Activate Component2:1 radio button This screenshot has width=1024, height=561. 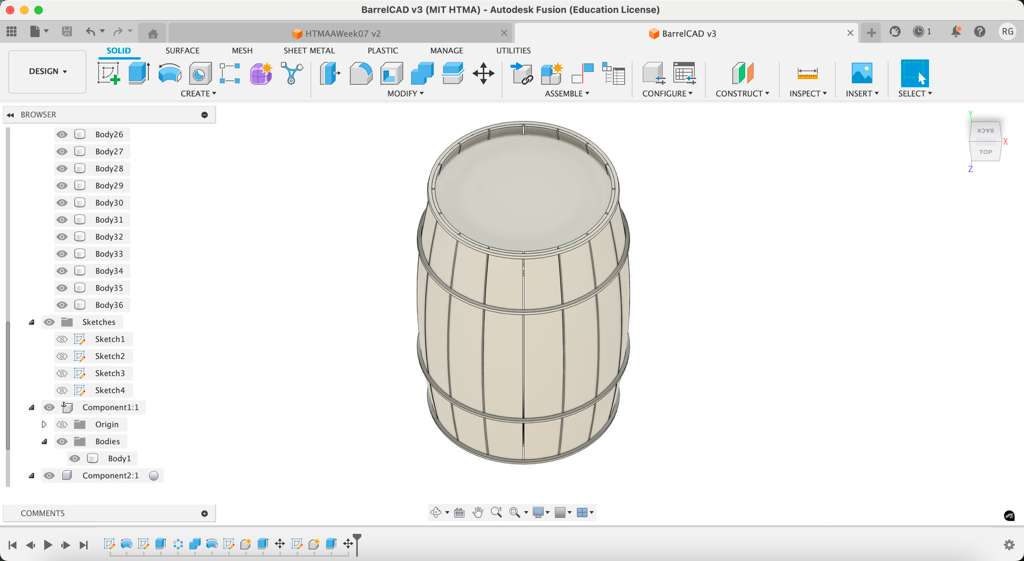click(153, 475)
